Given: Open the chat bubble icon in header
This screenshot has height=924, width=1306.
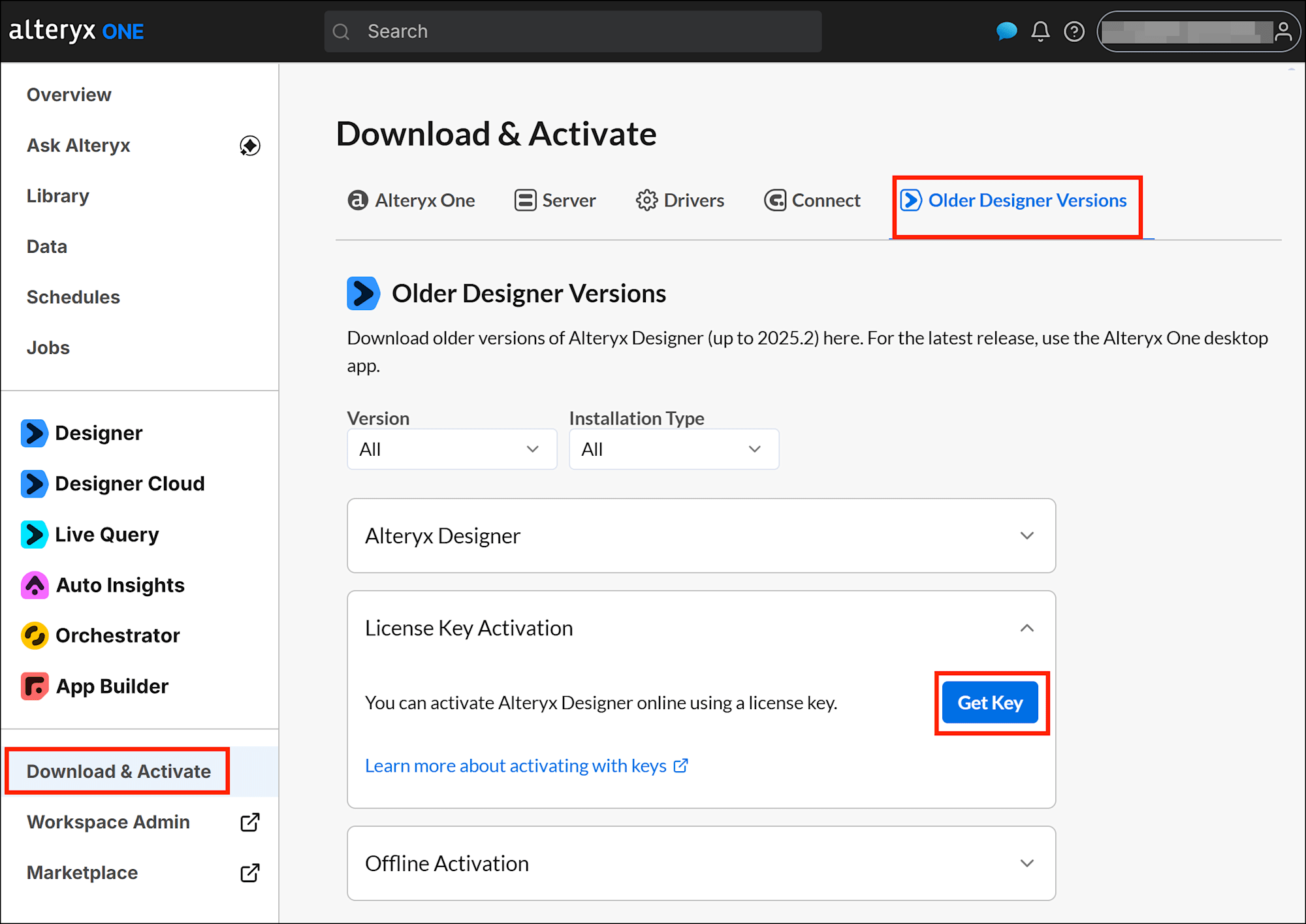Looking at the screenshot, I should (x=1006, y=31).
